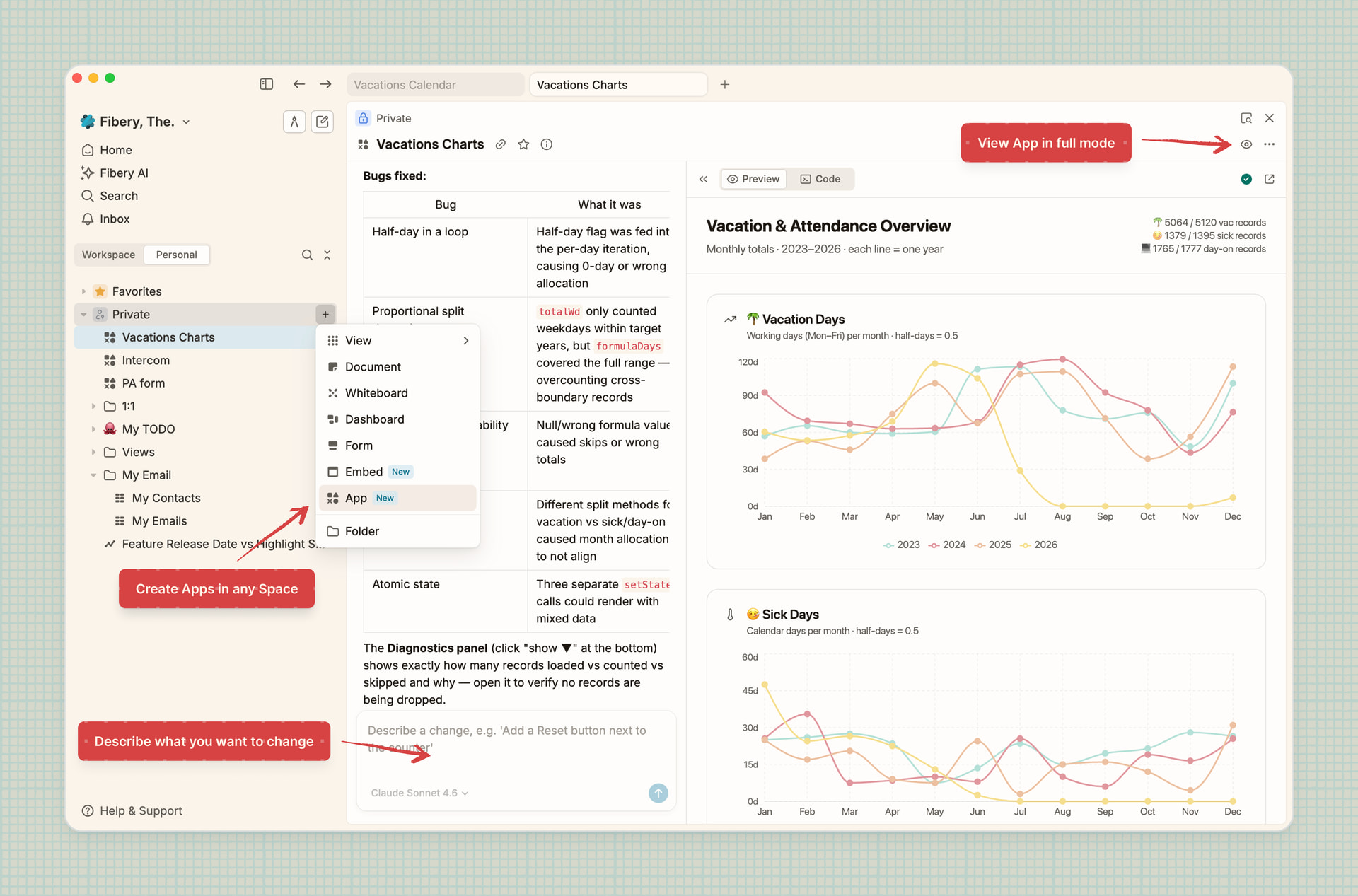Expand the Views folder

pyautogui.click(x=93, y=452)
